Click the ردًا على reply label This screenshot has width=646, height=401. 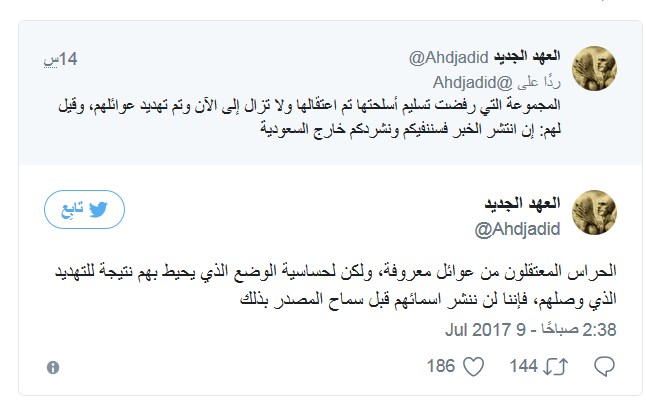(537, 83)
